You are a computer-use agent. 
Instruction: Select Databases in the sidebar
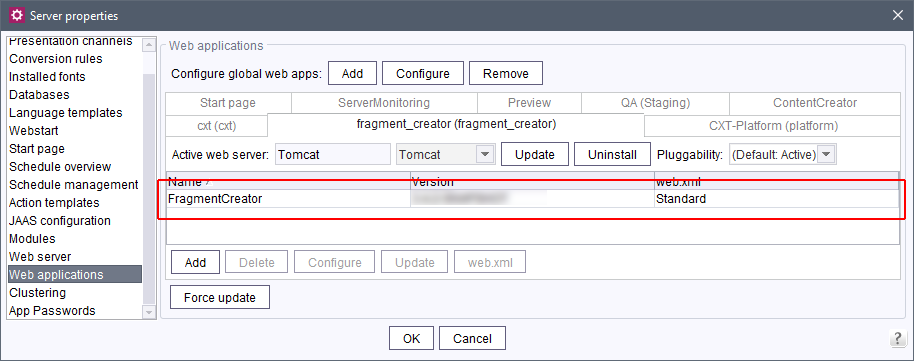coord(75,94)
